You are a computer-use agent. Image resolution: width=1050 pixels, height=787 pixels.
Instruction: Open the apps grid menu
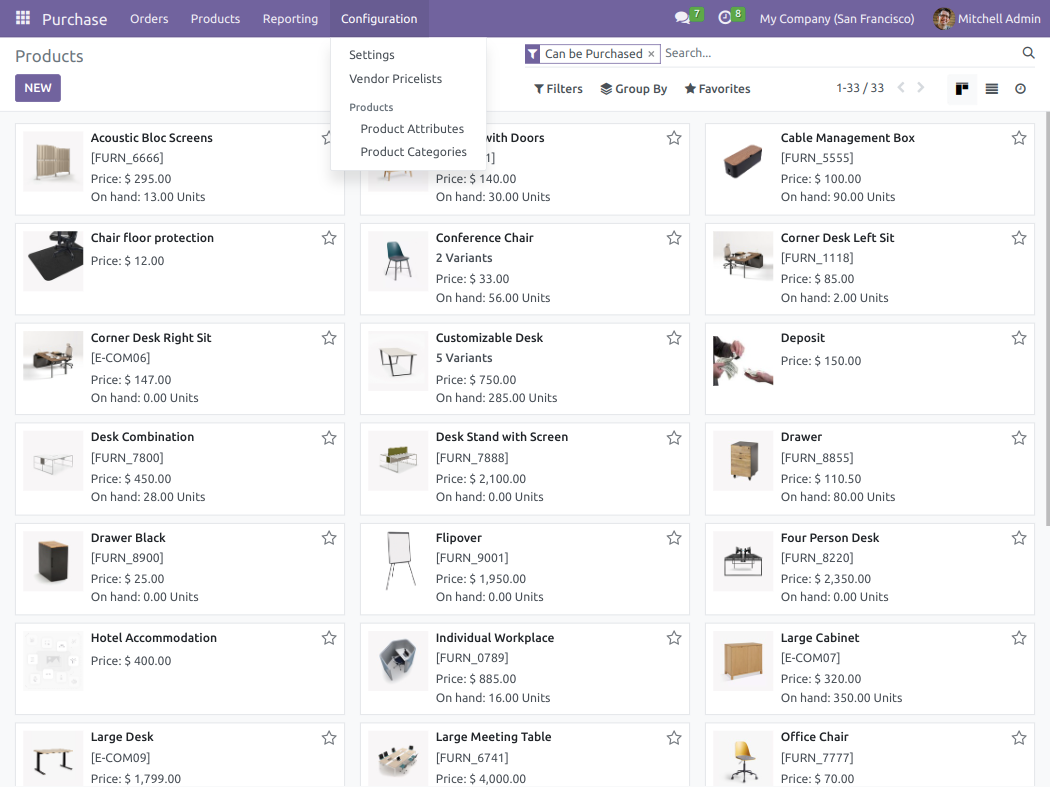click(22, 18)
